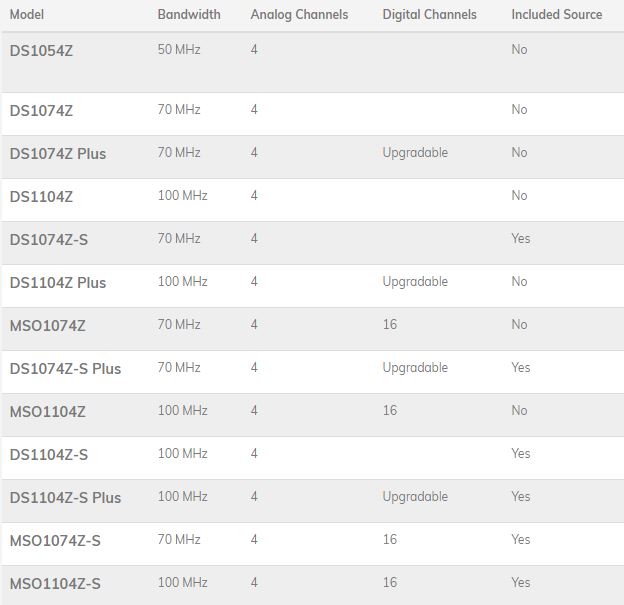
Task: Select the MSO1104Z model name
Action: (x=48, y=412)
